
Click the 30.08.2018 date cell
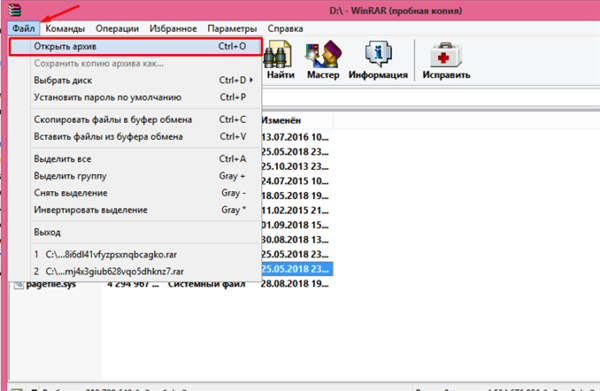point(295,240)
